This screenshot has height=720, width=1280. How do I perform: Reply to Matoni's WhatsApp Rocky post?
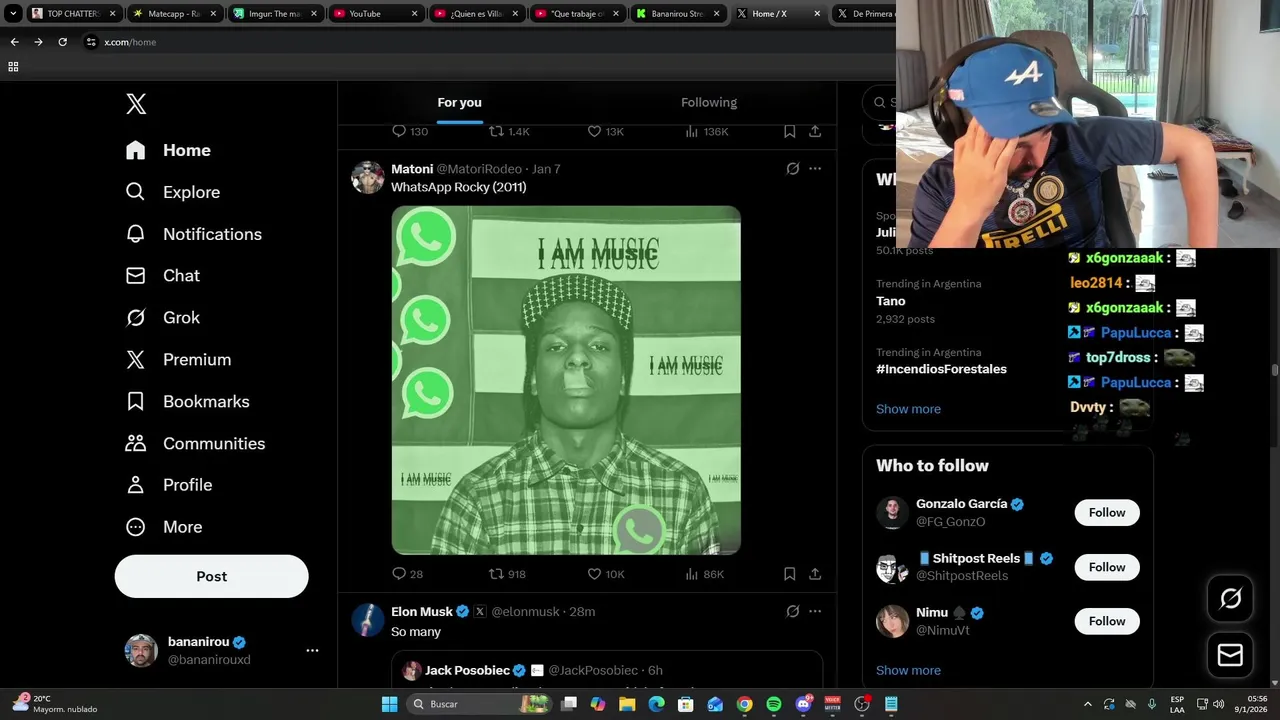(x=399, y=574)
